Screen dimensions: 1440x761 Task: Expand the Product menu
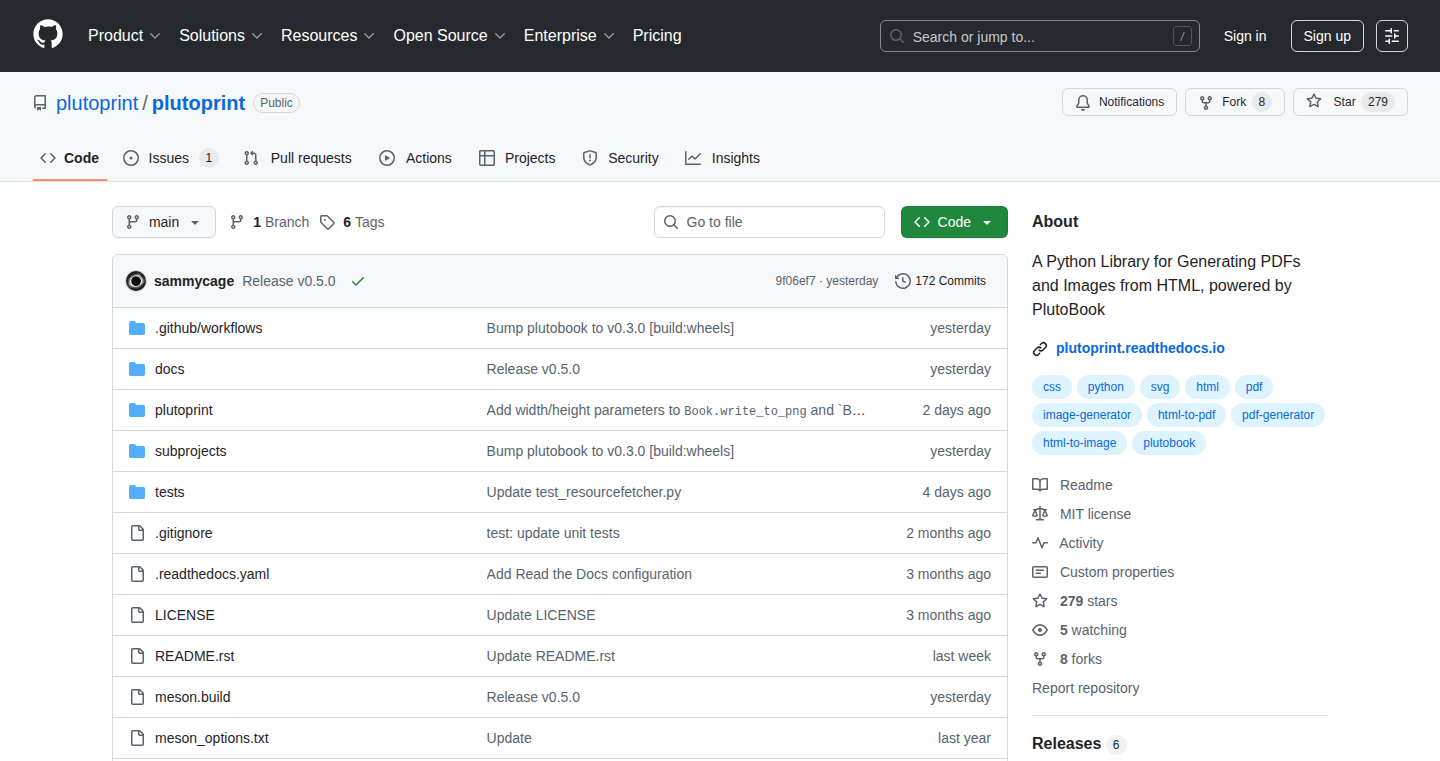[x=124, y=35]
